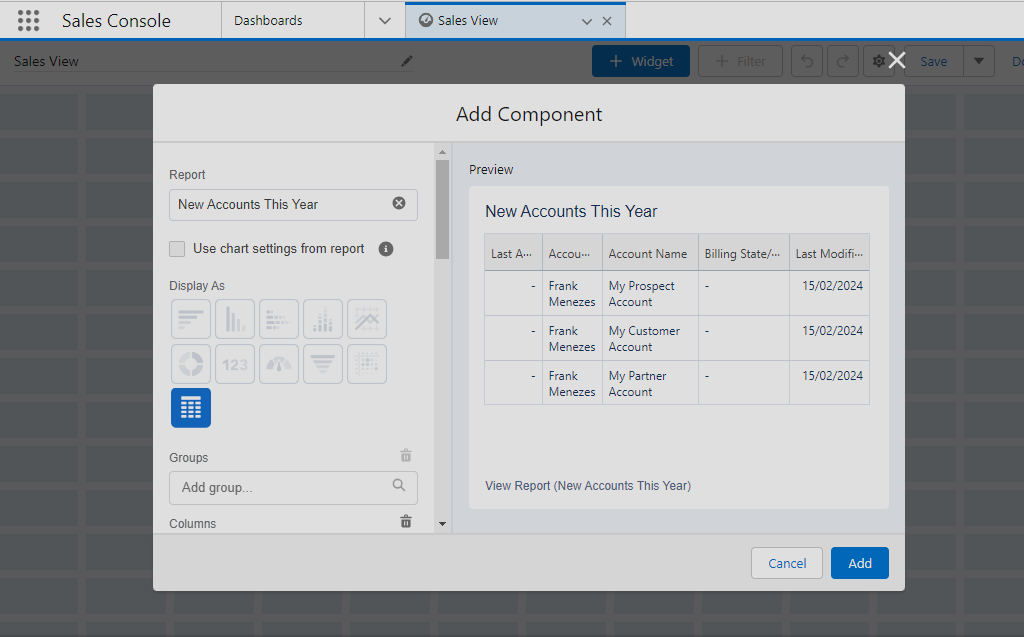Pick the 123 metric display type
The width and height of the screenshot is (1024, 637).
point(234,364)
